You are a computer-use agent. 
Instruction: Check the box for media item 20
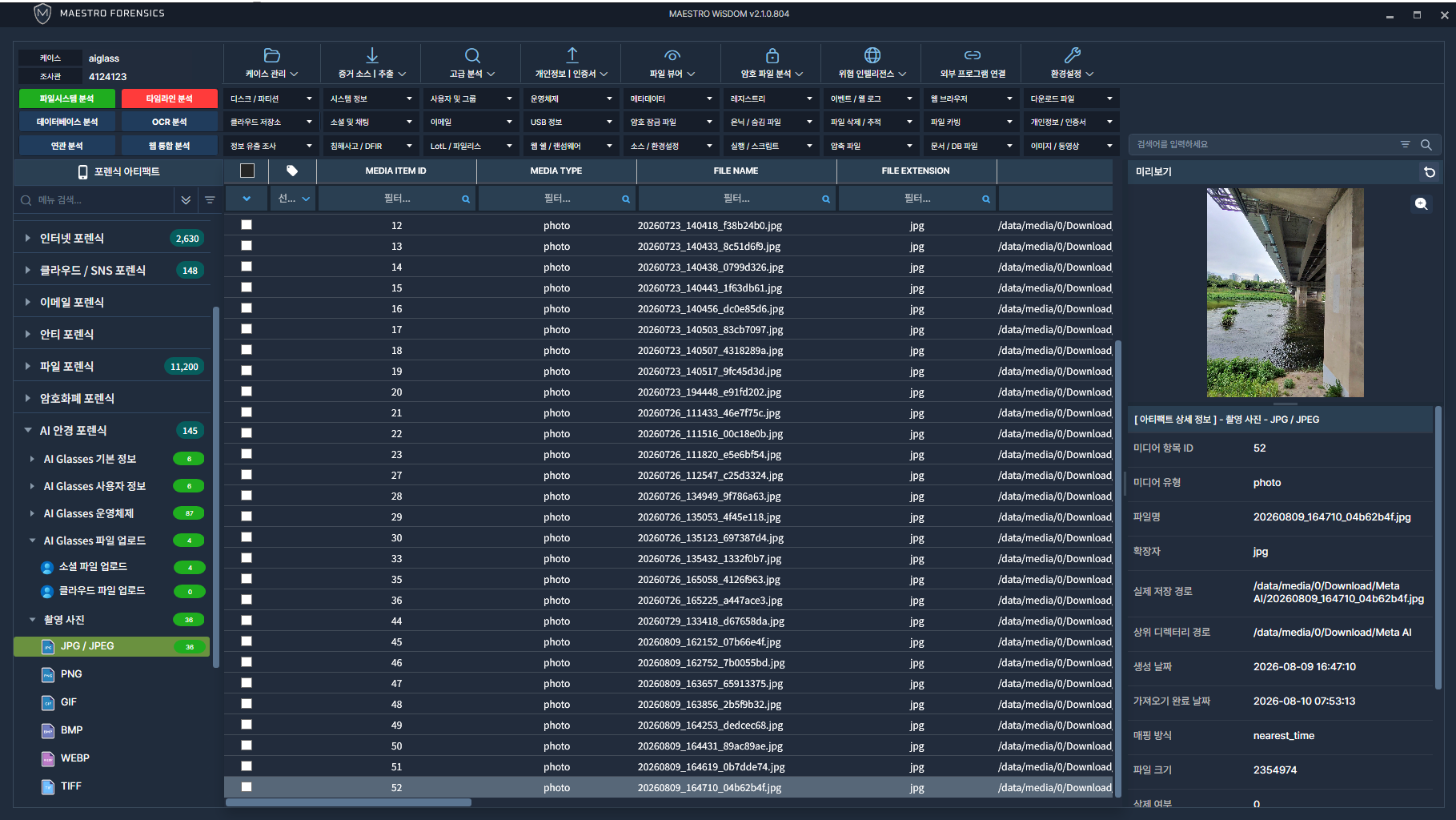(247, 392)
